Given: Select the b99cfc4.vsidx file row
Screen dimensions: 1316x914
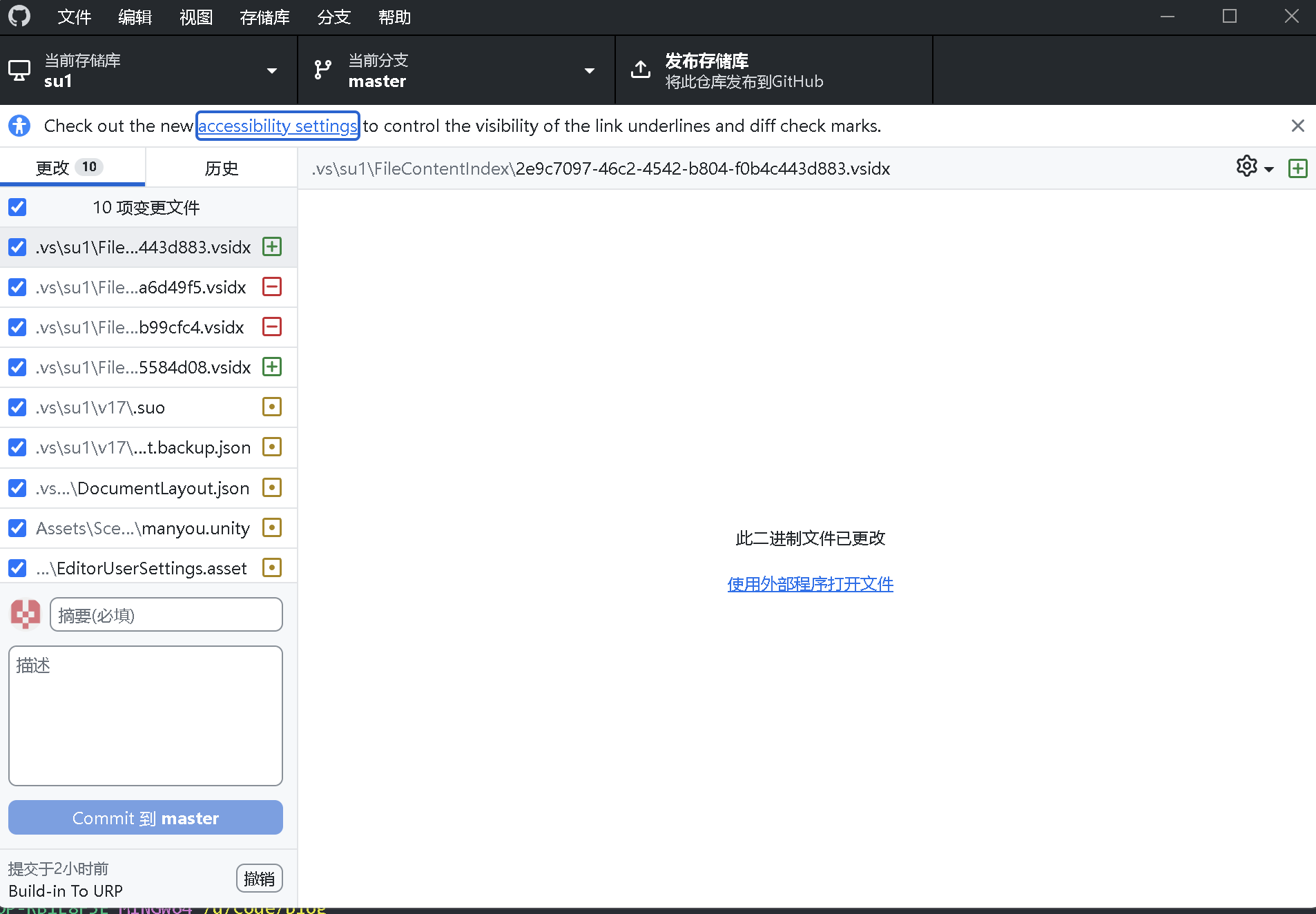Looking at the screenshot, I should tap(148, 327).
